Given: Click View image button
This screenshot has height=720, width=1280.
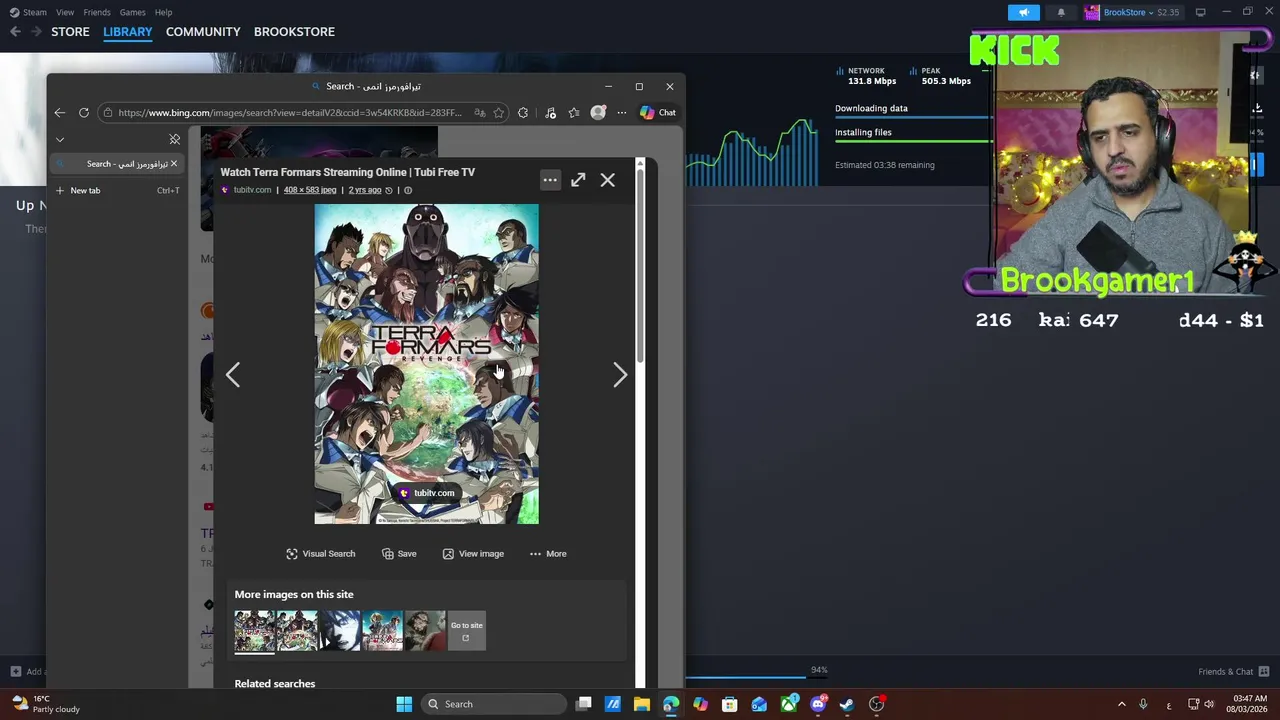Looking at the screenshot, I should [473, 554].
